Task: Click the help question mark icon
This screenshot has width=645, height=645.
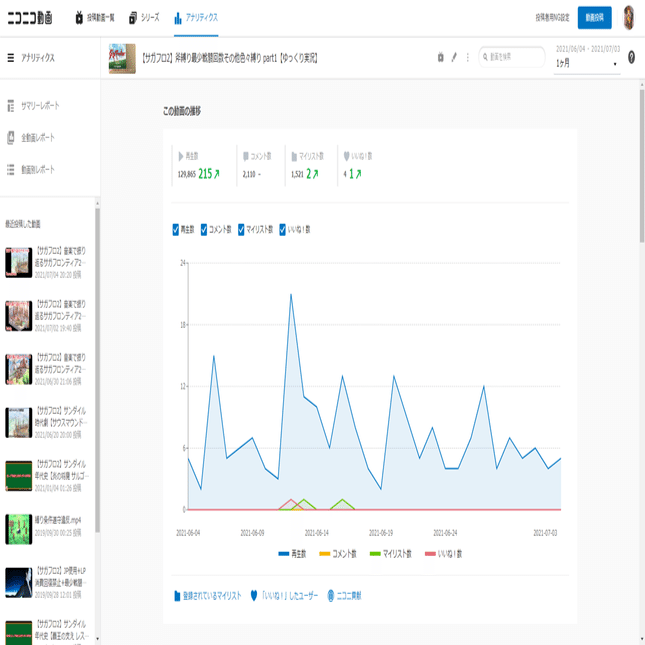Action: click(631, 57)
